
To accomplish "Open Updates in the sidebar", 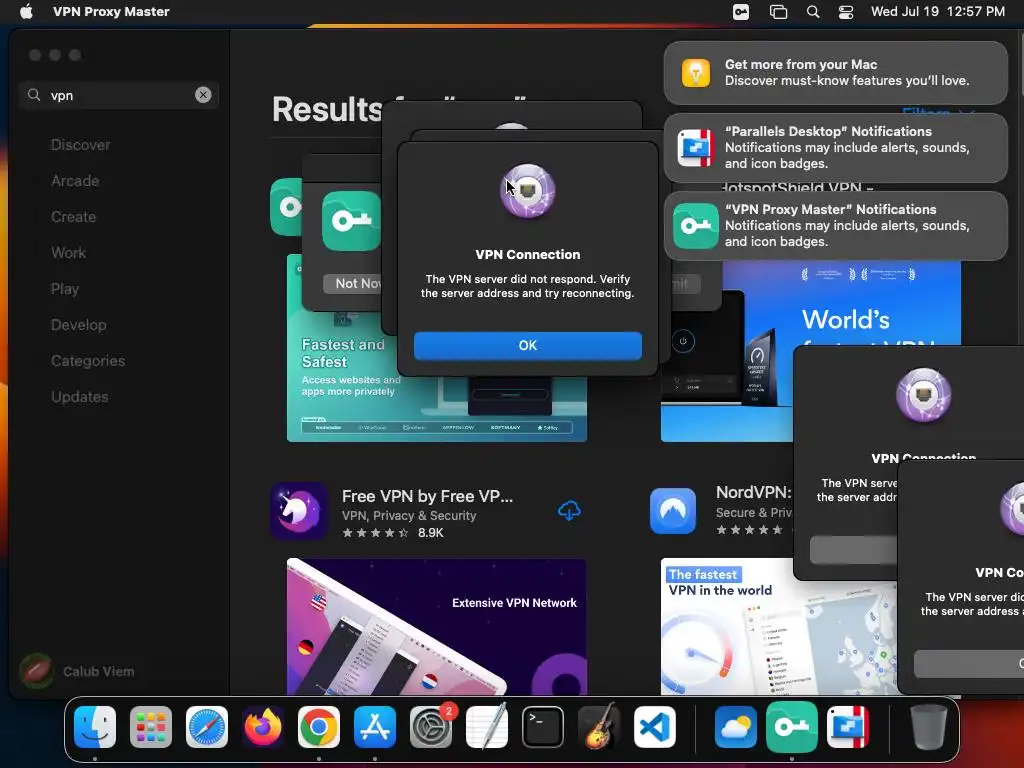I will [x=80, y=396].
